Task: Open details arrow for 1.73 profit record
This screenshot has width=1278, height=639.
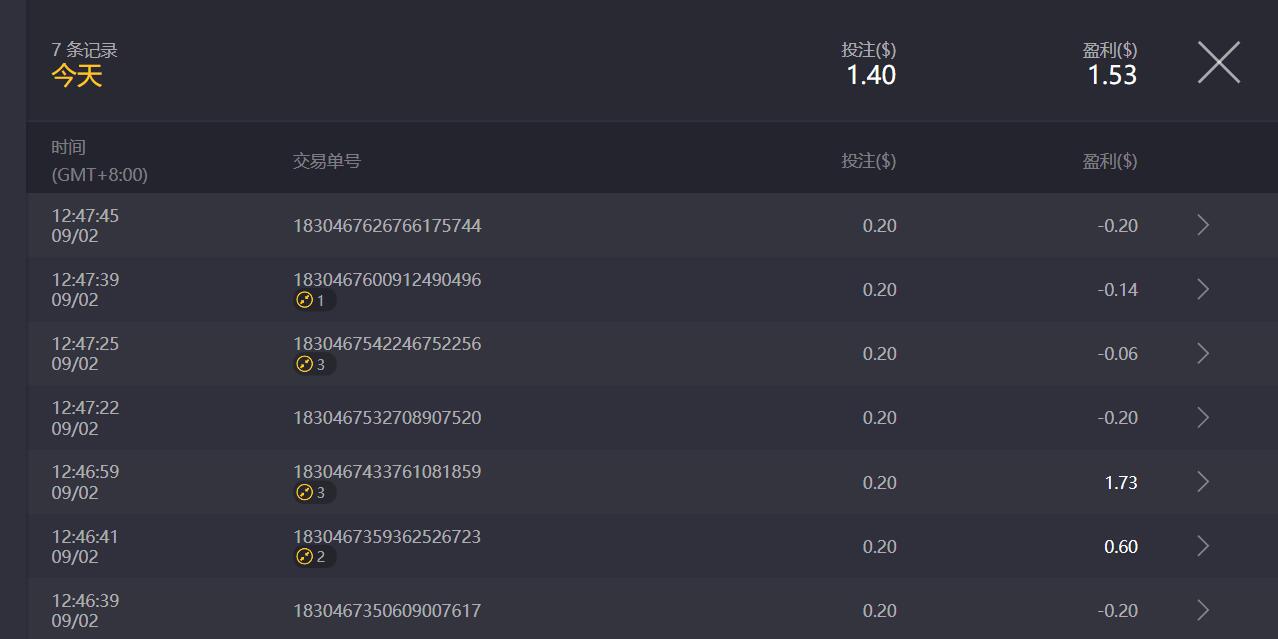Action: (x=1203, y=482)
